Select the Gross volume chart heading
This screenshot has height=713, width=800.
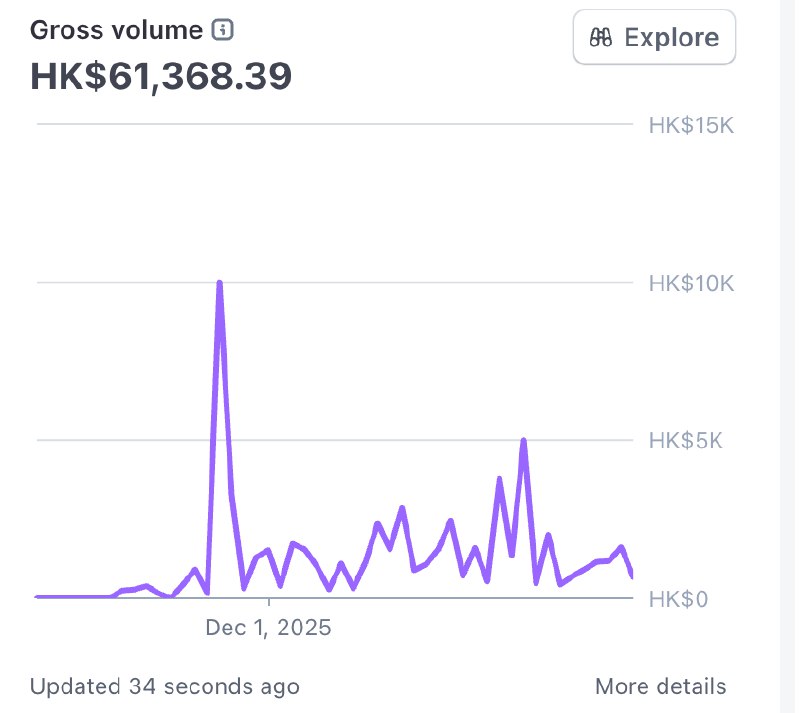click(x=113, y=30)
